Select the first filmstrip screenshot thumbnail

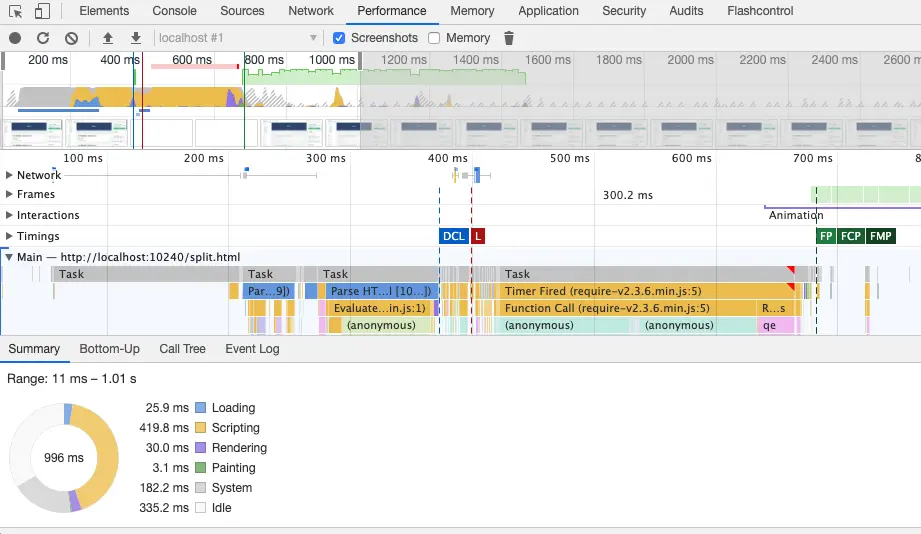[32, 133]
